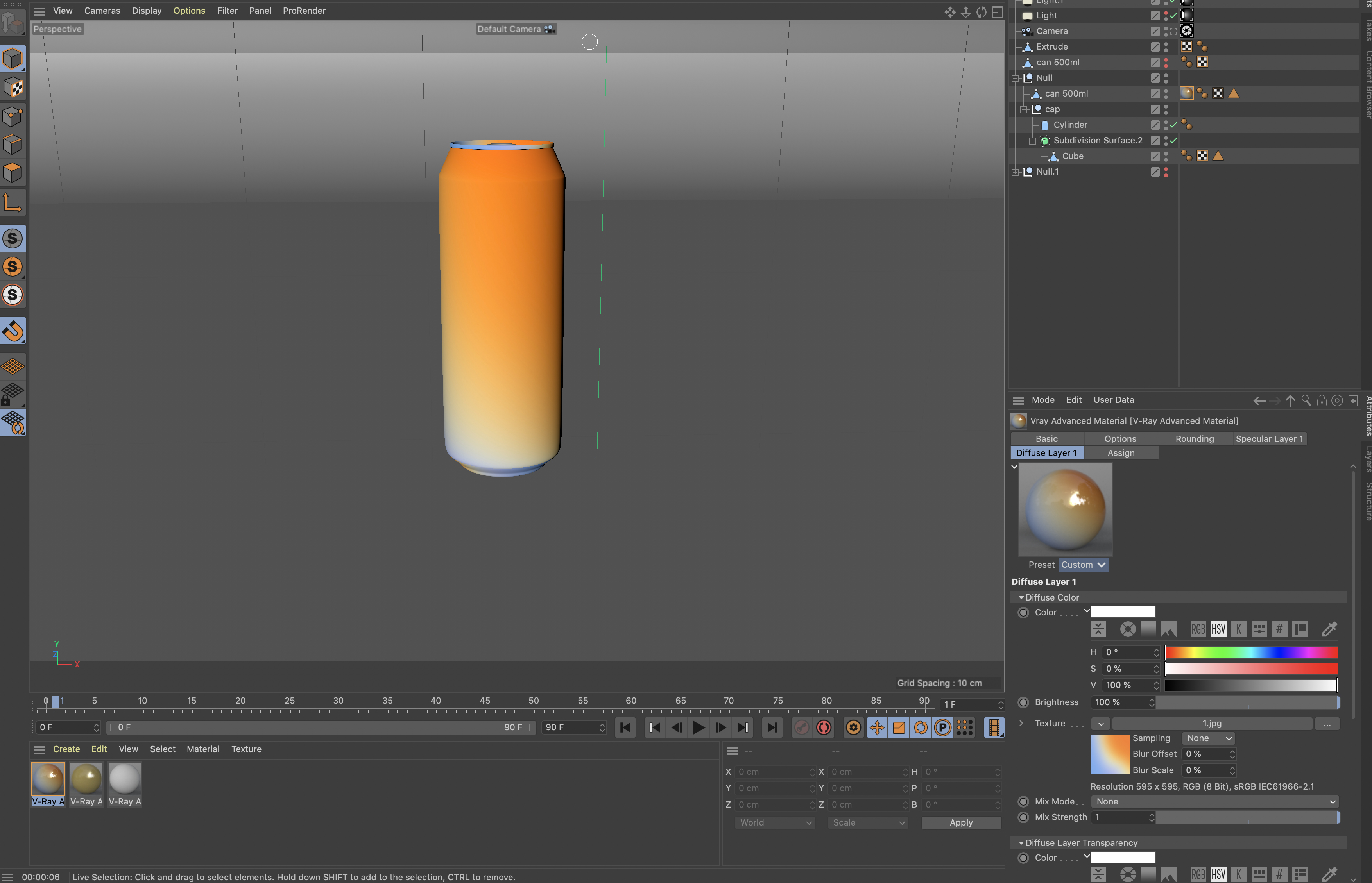
Task: Open the Preset Custom dropdown
Action: 1083,565
